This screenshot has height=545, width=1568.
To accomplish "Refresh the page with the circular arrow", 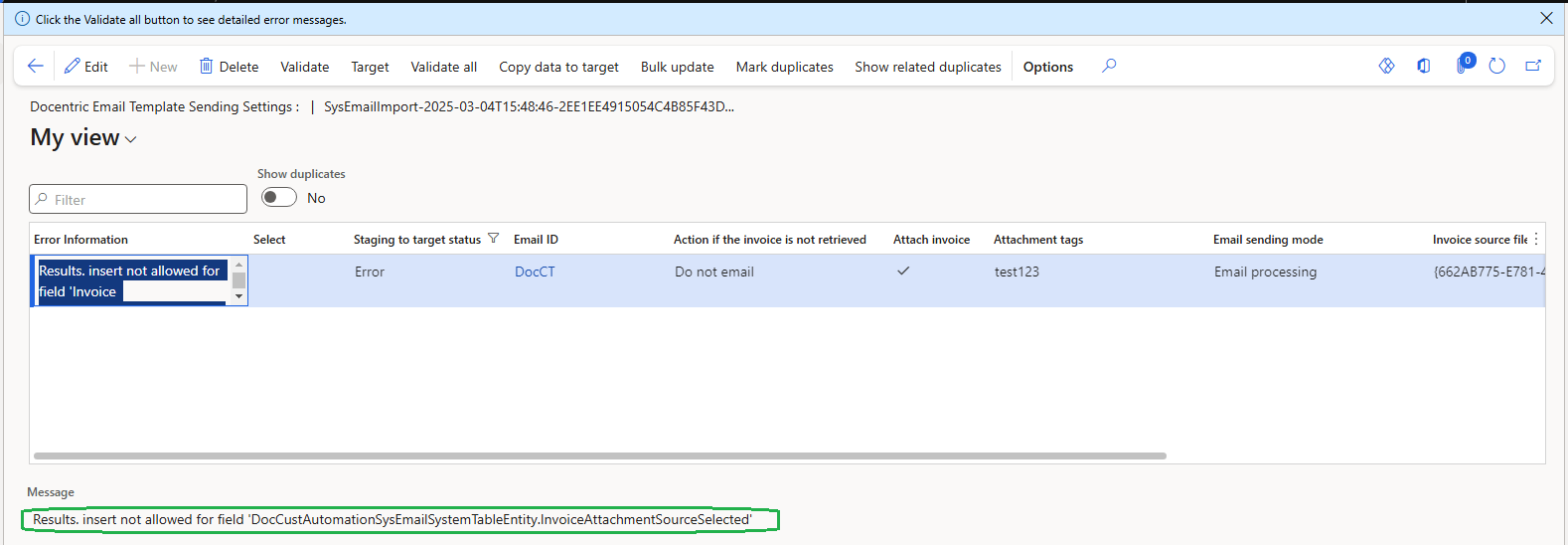I will [1497, 66].
